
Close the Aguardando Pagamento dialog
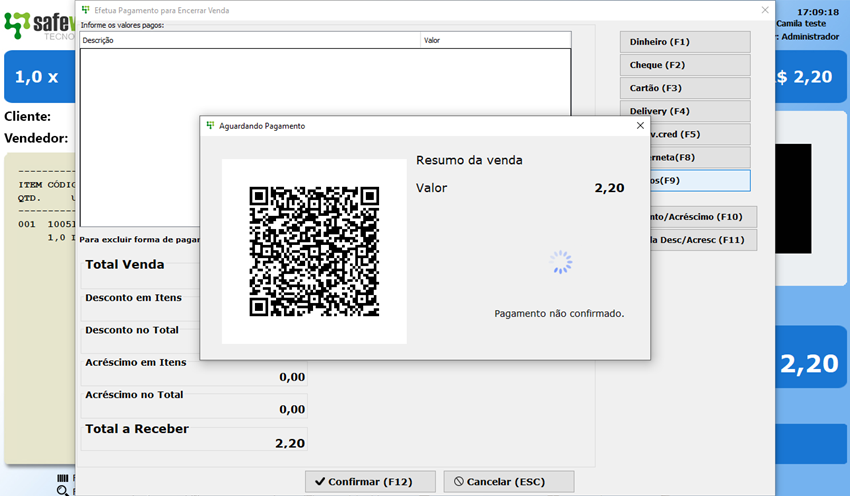pyautogui.click(x=640, y=126)
